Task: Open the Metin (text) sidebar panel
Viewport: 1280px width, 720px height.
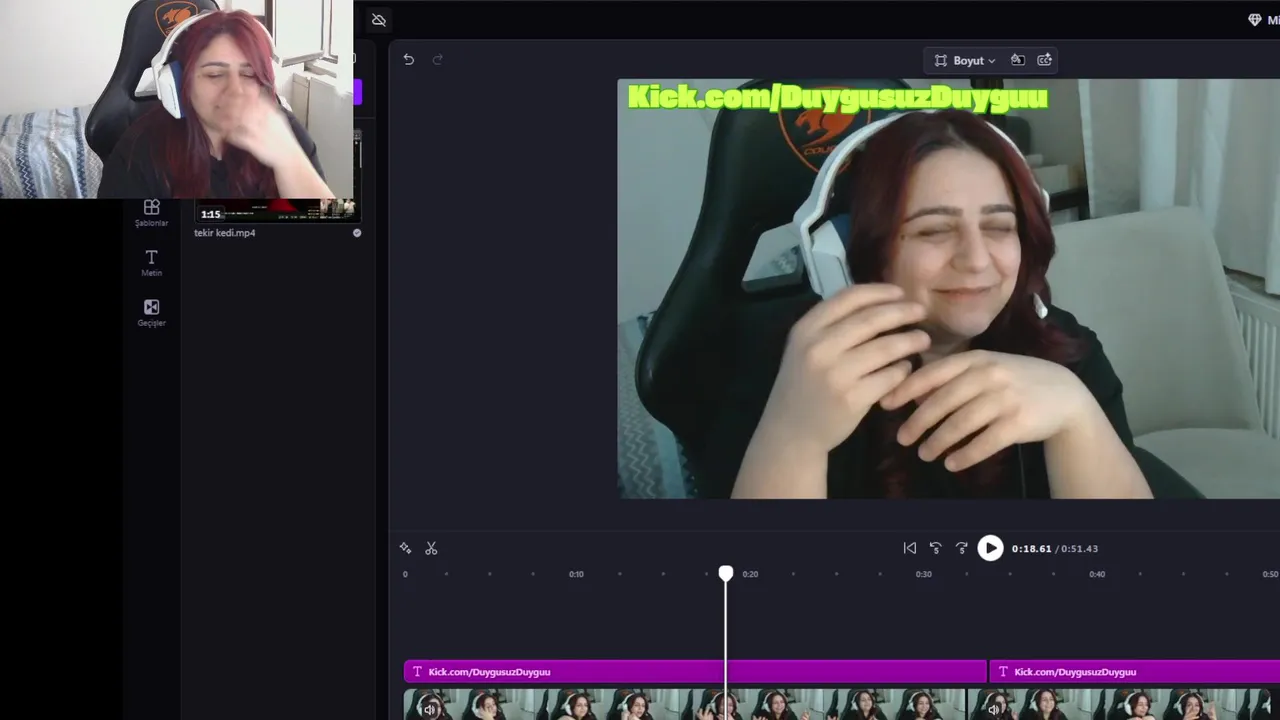Action: tap(151, 263)
